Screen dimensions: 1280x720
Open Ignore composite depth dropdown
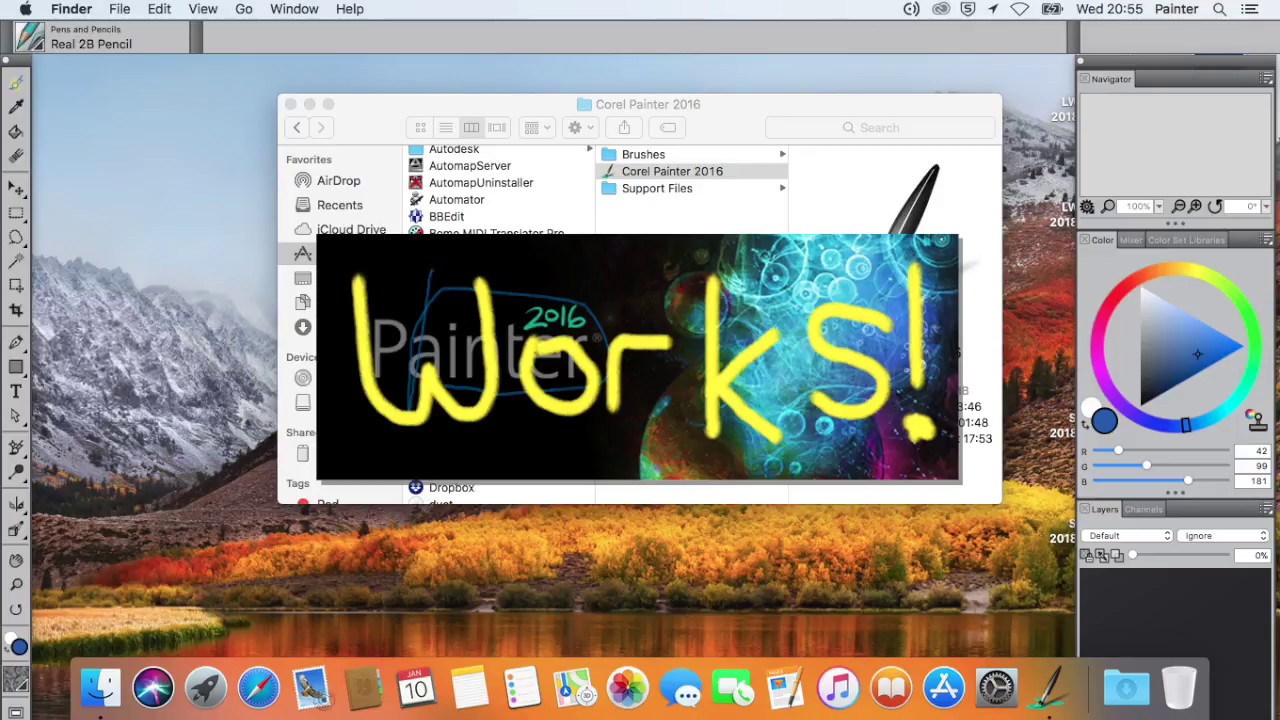[1223, 536]
